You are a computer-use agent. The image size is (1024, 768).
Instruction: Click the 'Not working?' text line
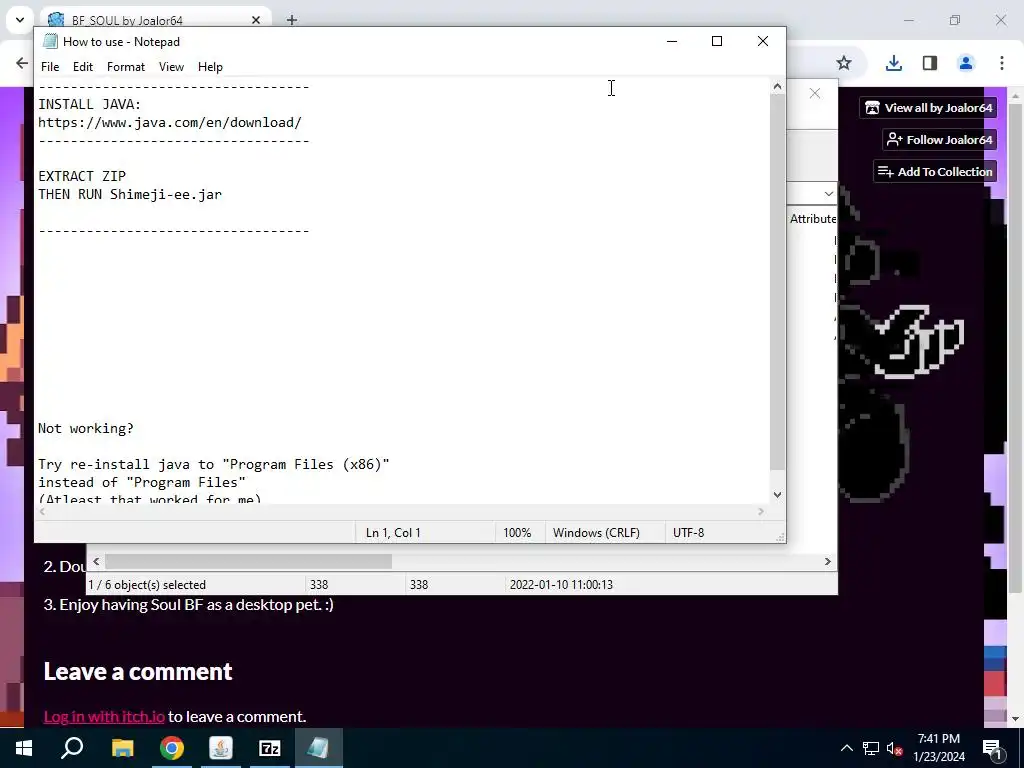click(86, 428)
